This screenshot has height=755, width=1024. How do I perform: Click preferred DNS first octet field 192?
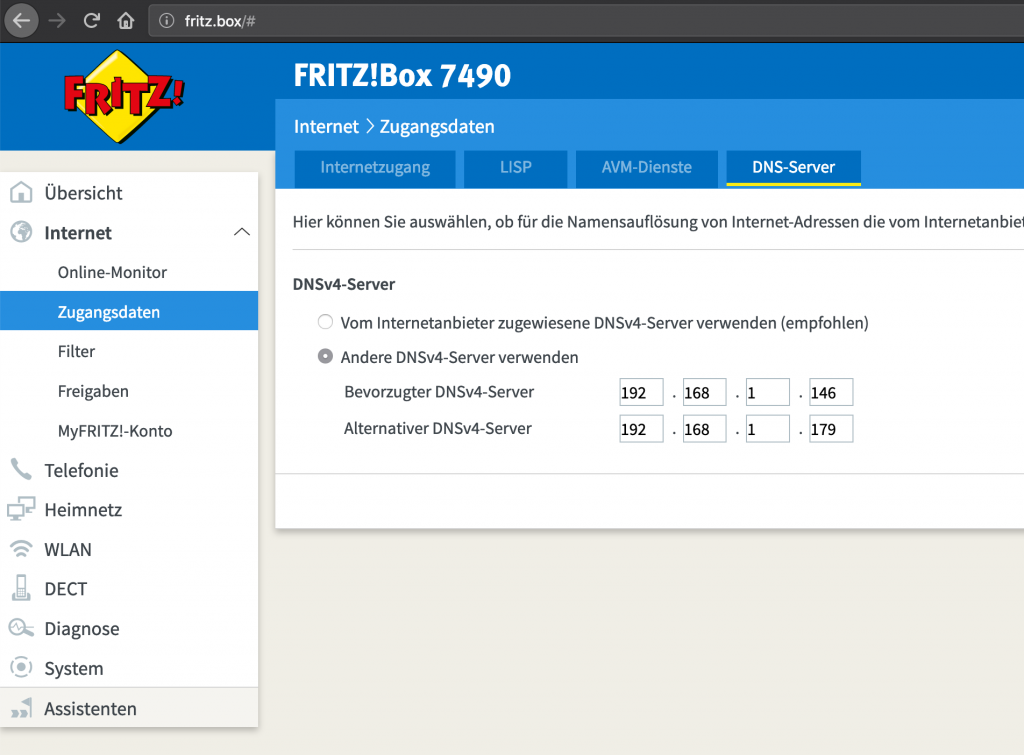click(x=641, y=393)
